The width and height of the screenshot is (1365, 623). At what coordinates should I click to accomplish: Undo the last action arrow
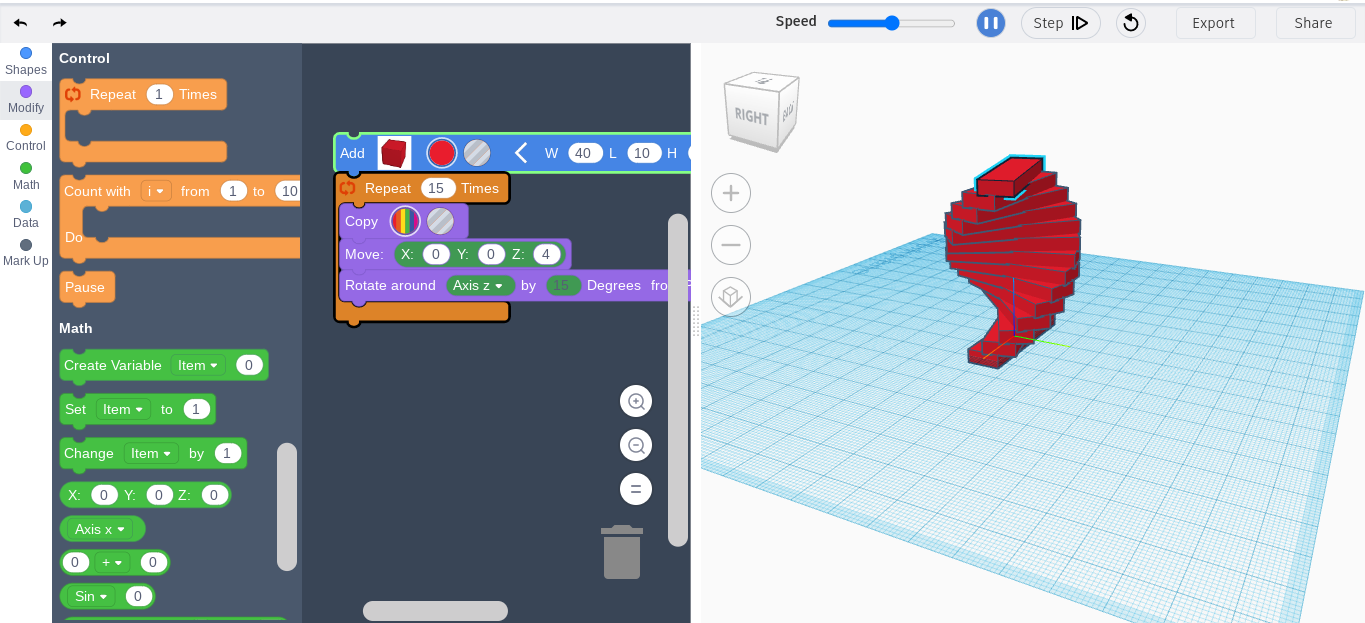pyautogui.click(x=20, y=23)
